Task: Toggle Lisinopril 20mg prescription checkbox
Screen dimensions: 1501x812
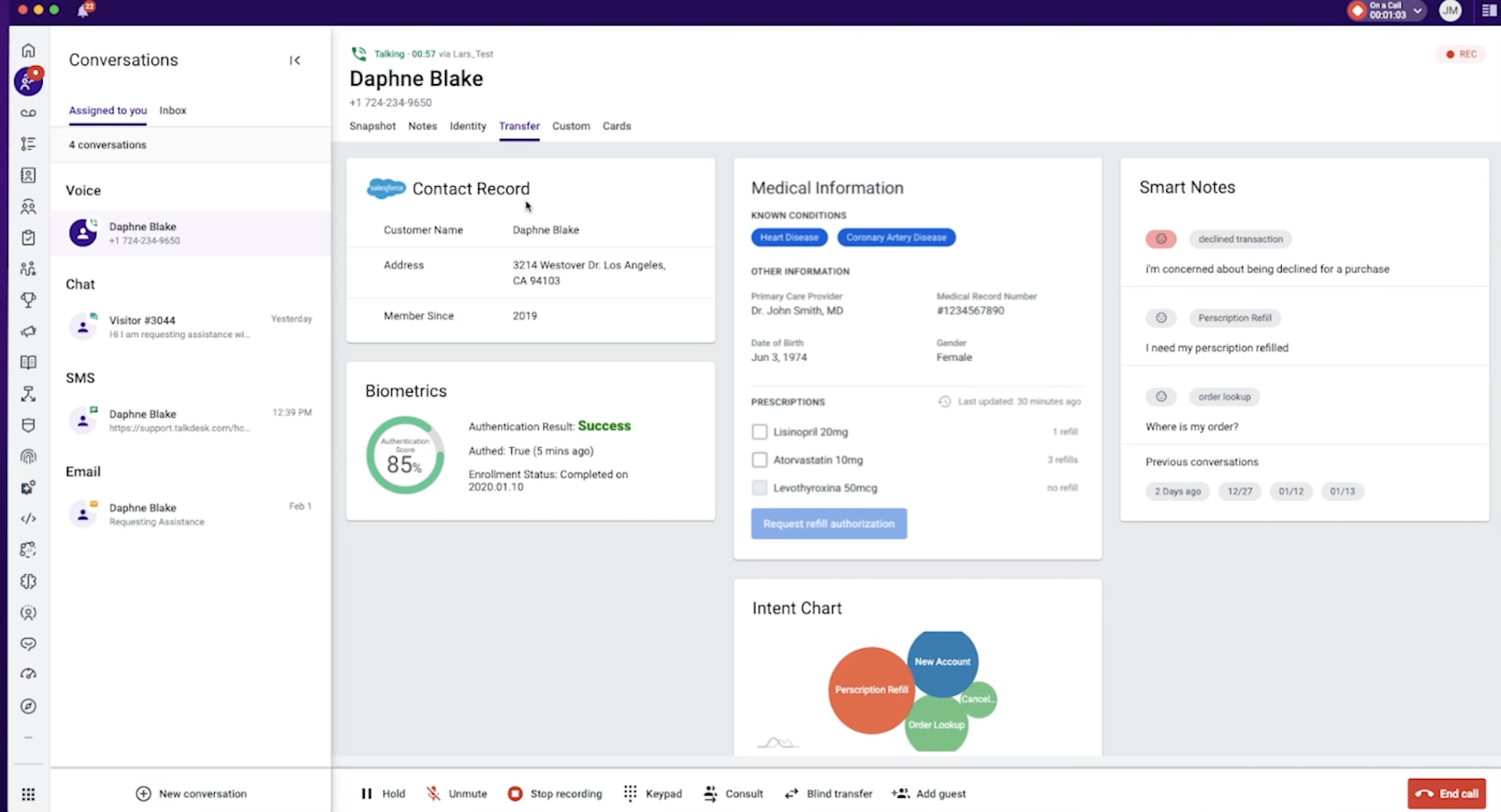Action: pos(759,431)
